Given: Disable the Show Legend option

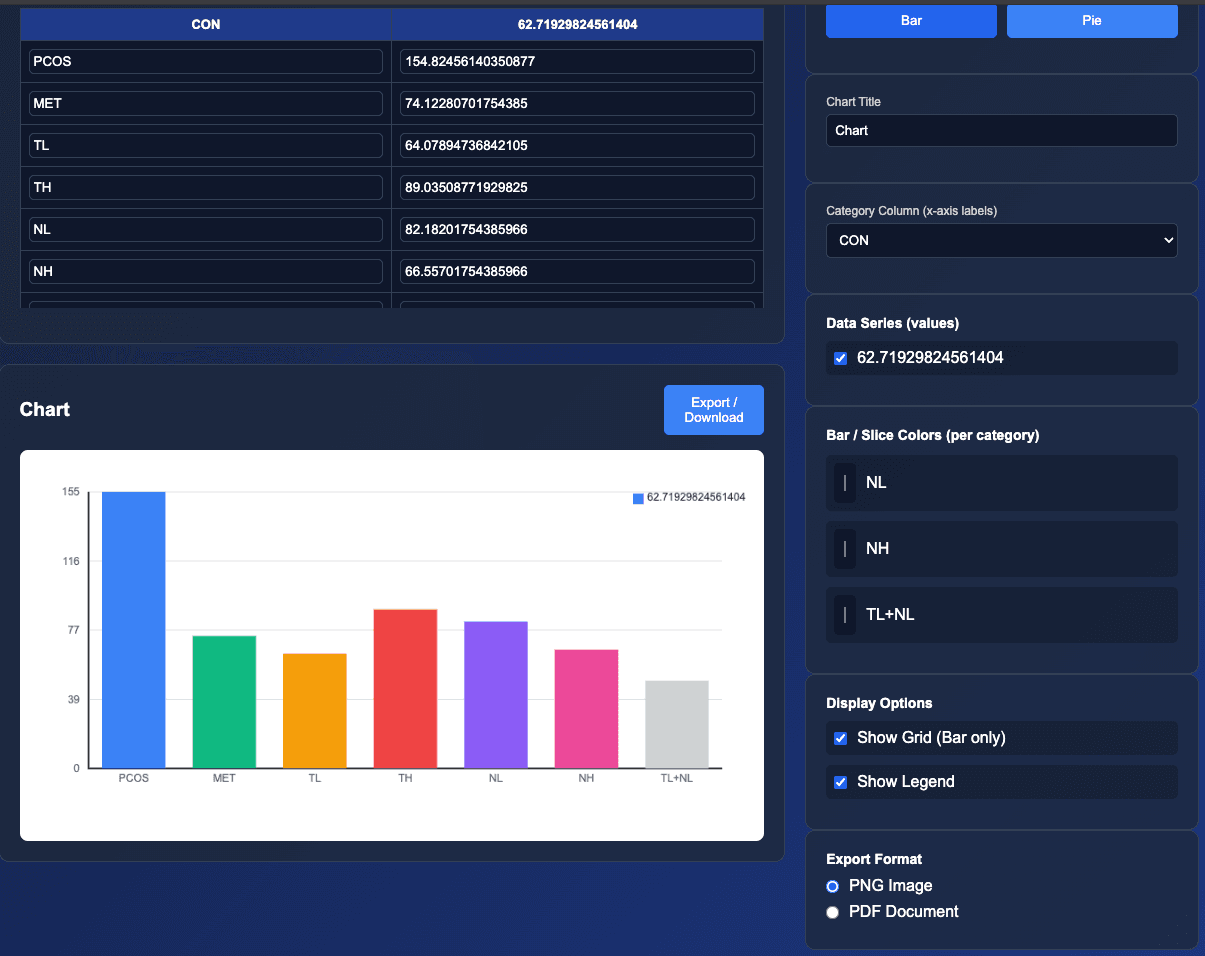Looking at the screenshot, I should pyautogui.click(x=840, y=782).
